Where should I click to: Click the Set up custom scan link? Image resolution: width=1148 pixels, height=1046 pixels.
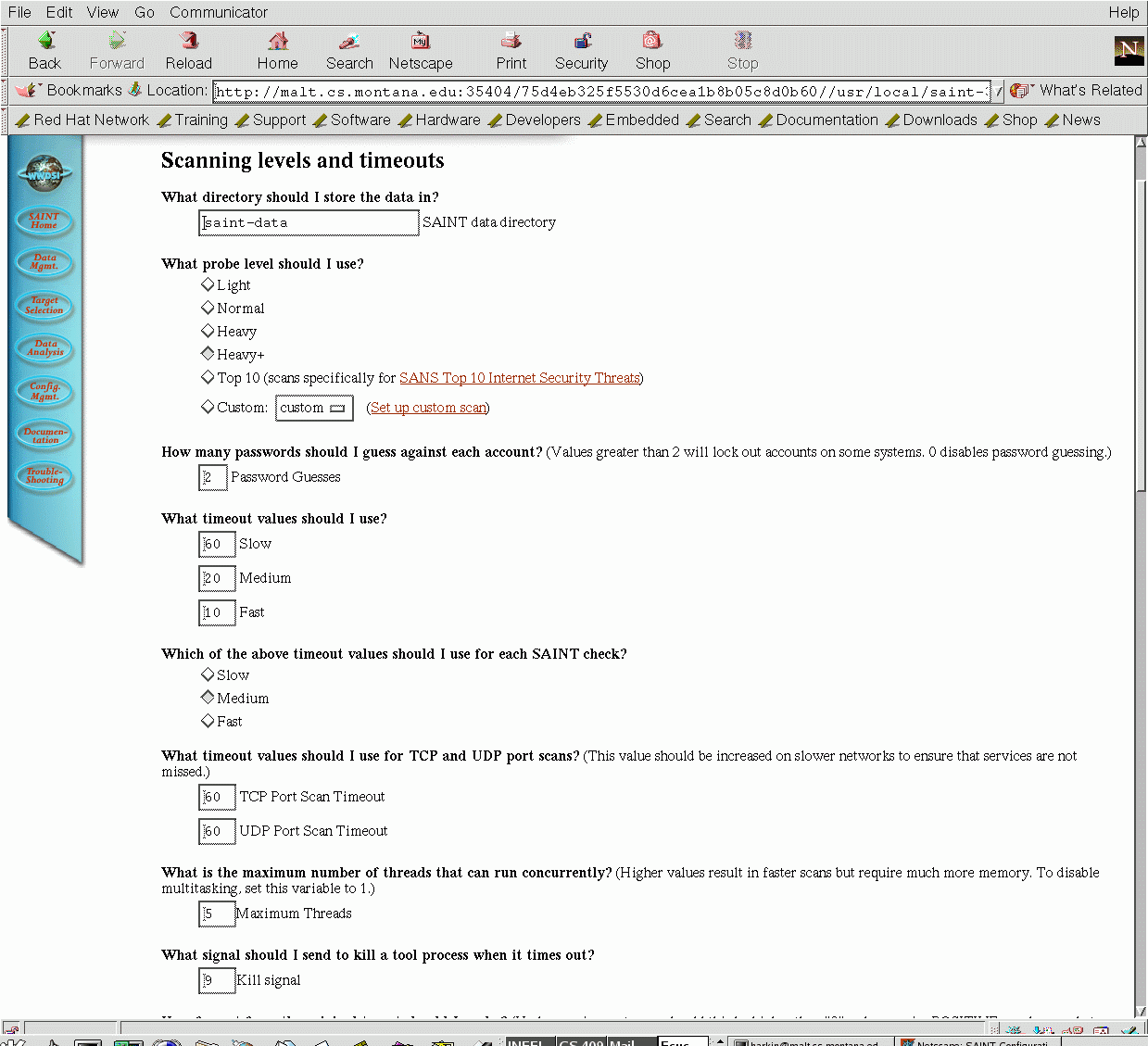coord(428,408)
